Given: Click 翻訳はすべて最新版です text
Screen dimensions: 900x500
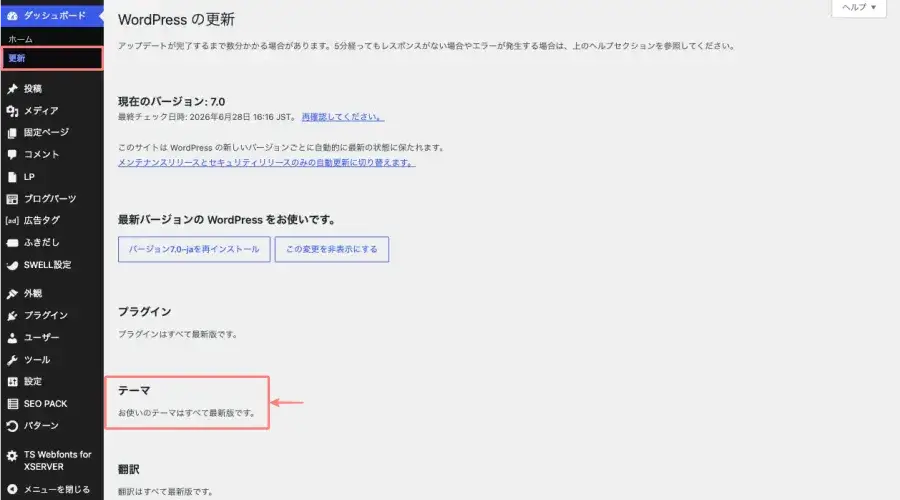Looking at the screenshot, I should (x=165, y=492).
